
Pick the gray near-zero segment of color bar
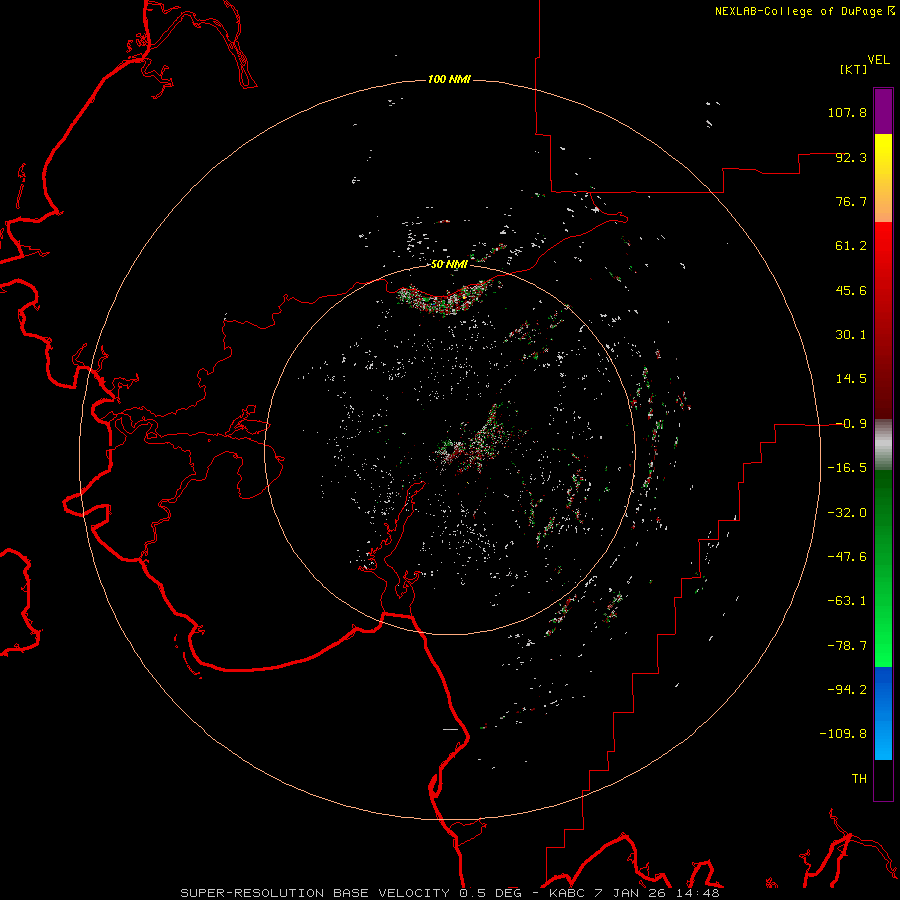click(883, 445)
